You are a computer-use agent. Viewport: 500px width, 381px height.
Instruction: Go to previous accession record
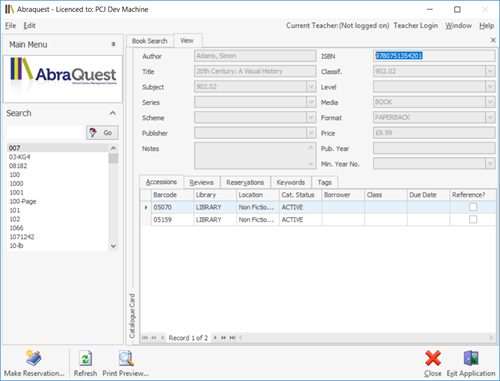(162, 338)
